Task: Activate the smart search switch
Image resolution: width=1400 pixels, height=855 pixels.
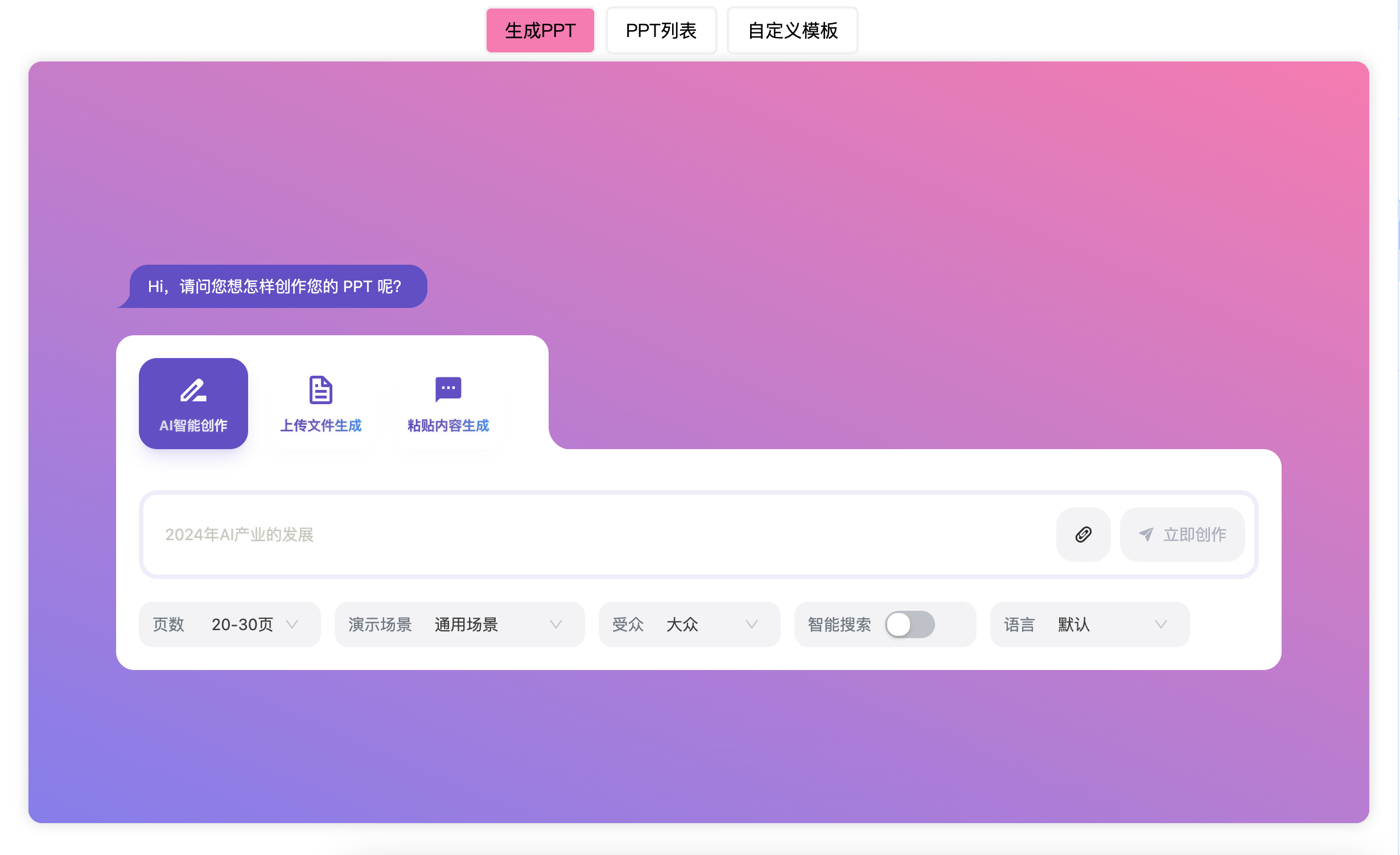Action: coord(909,624)
